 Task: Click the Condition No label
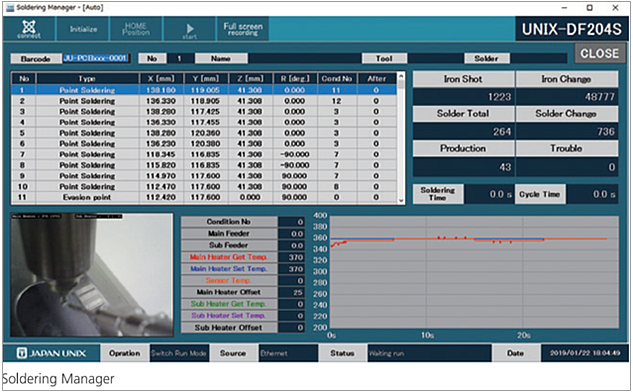(x=229, y=222)
